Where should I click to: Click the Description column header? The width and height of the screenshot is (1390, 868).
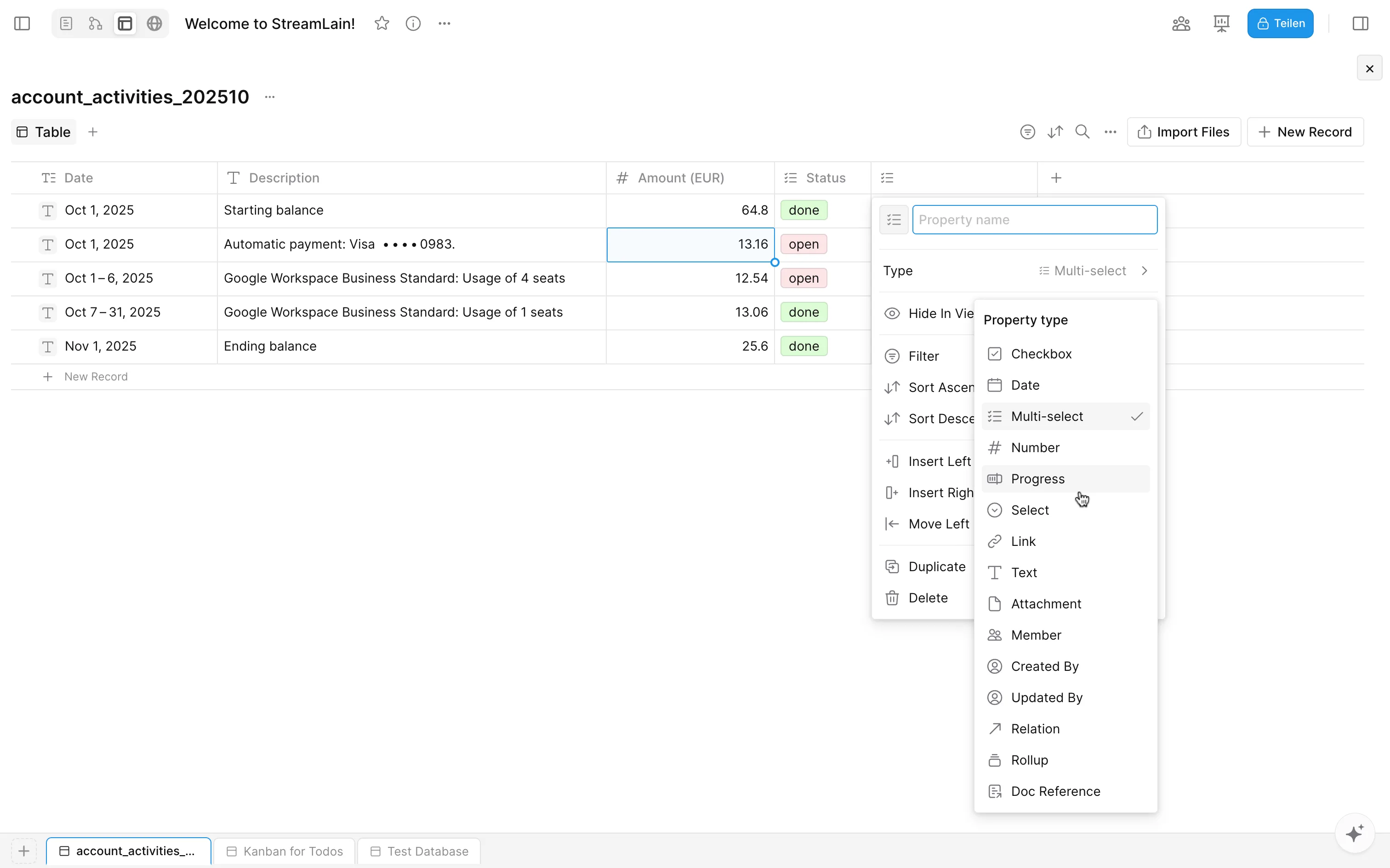point(412,178)
